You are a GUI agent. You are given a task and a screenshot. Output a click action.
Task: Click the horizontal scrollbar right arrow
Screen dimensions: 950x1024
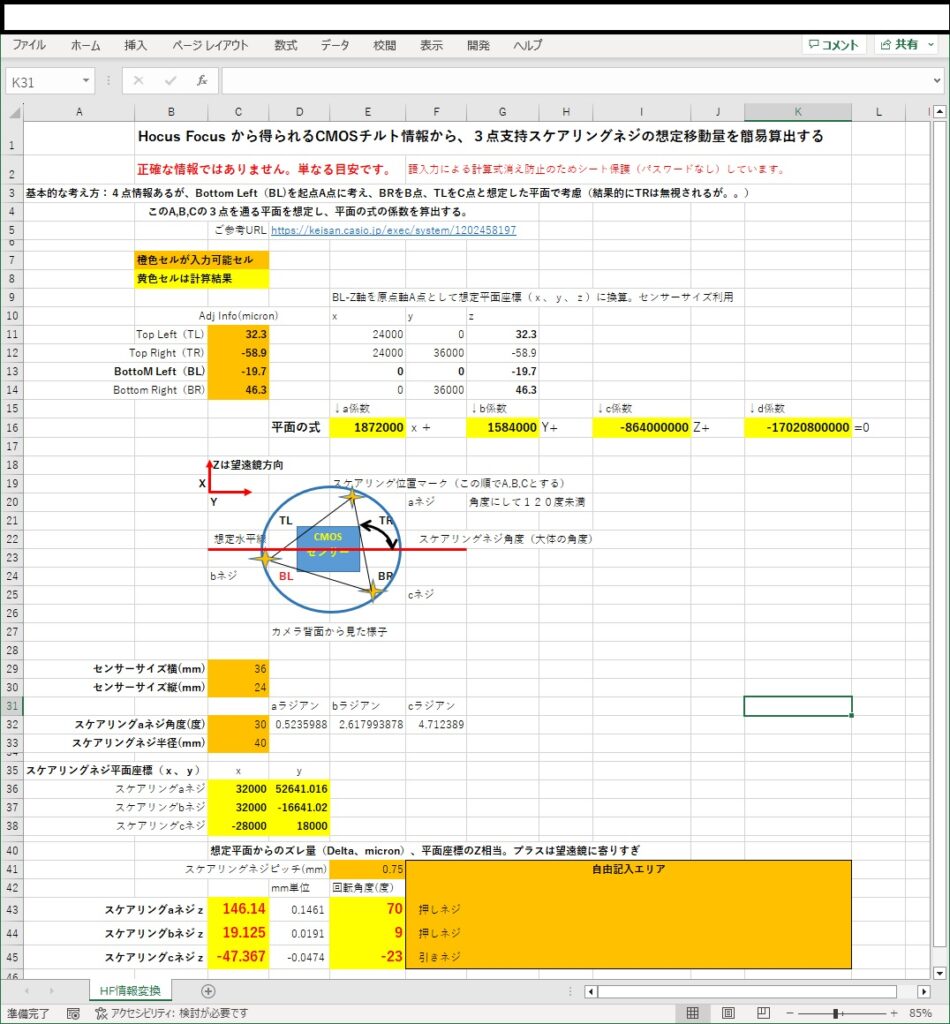click(924, 991)
